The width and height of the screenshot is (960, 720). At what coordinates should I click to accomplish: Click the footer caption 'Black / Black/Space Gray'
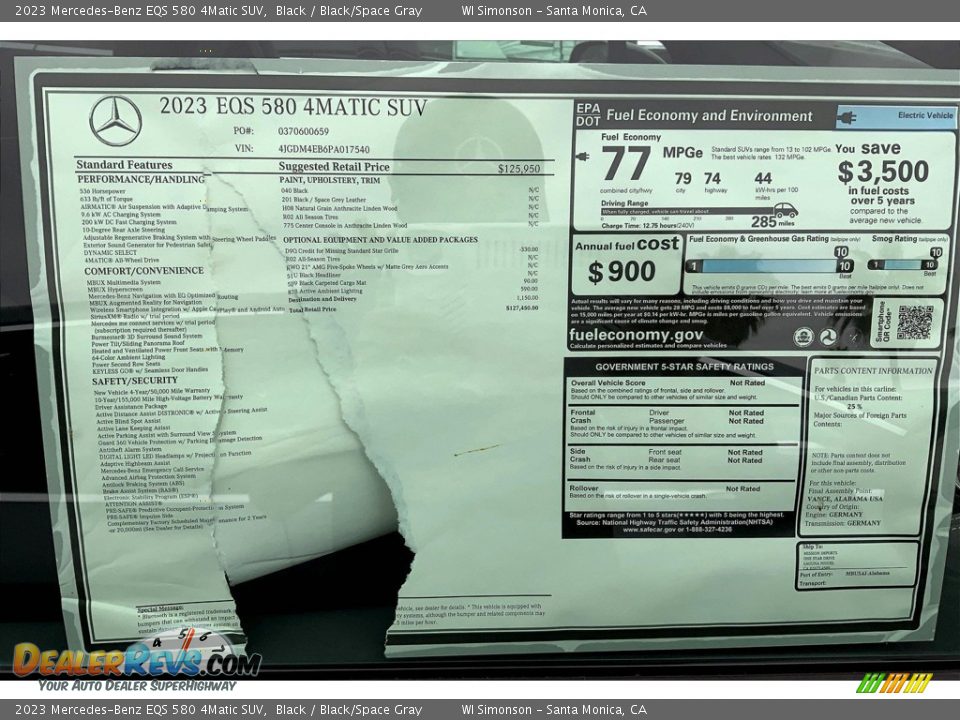(x=348, y=710)
